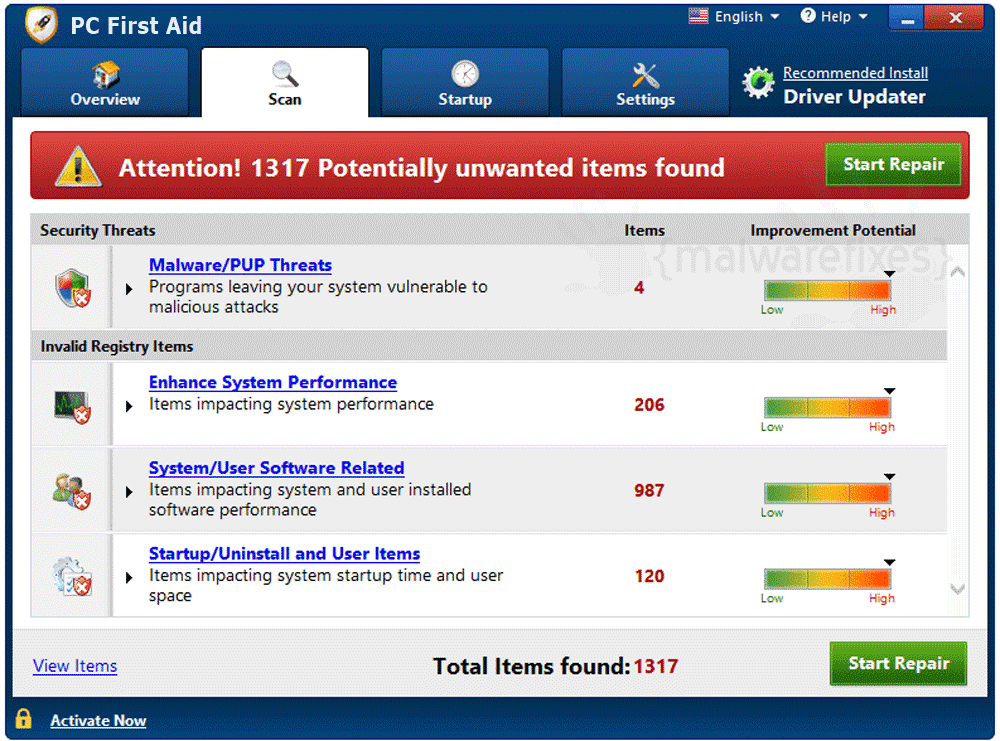
Task: Switch to the Overview tab
Action: pyautogui.click(x=105, y=83)
